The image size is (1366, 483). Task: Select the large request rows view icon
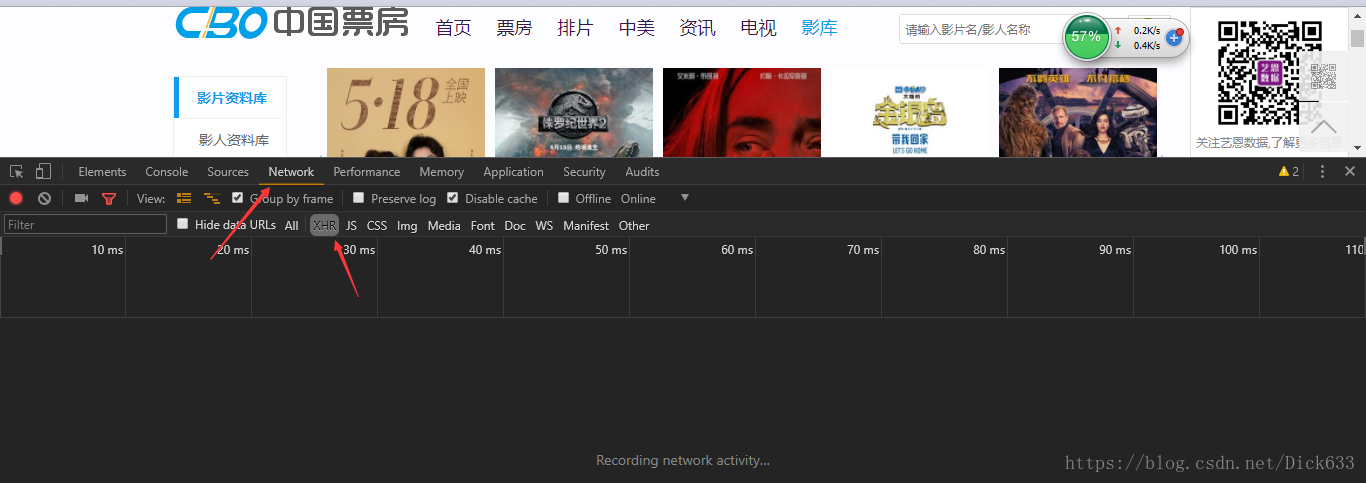tap(184, 198)
